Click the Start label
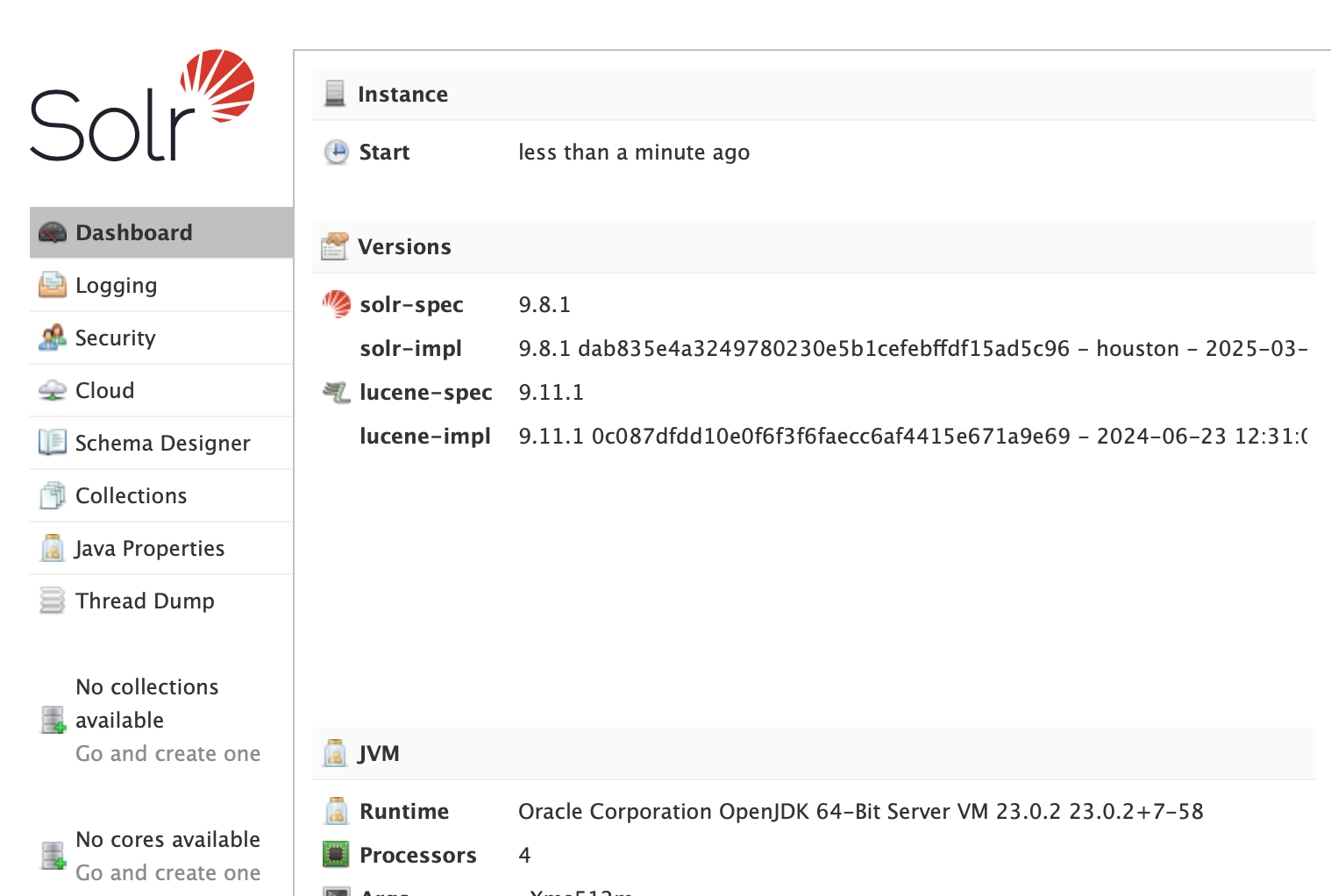The height and width of the screenshot is (896, 1331). pos(384,153)
